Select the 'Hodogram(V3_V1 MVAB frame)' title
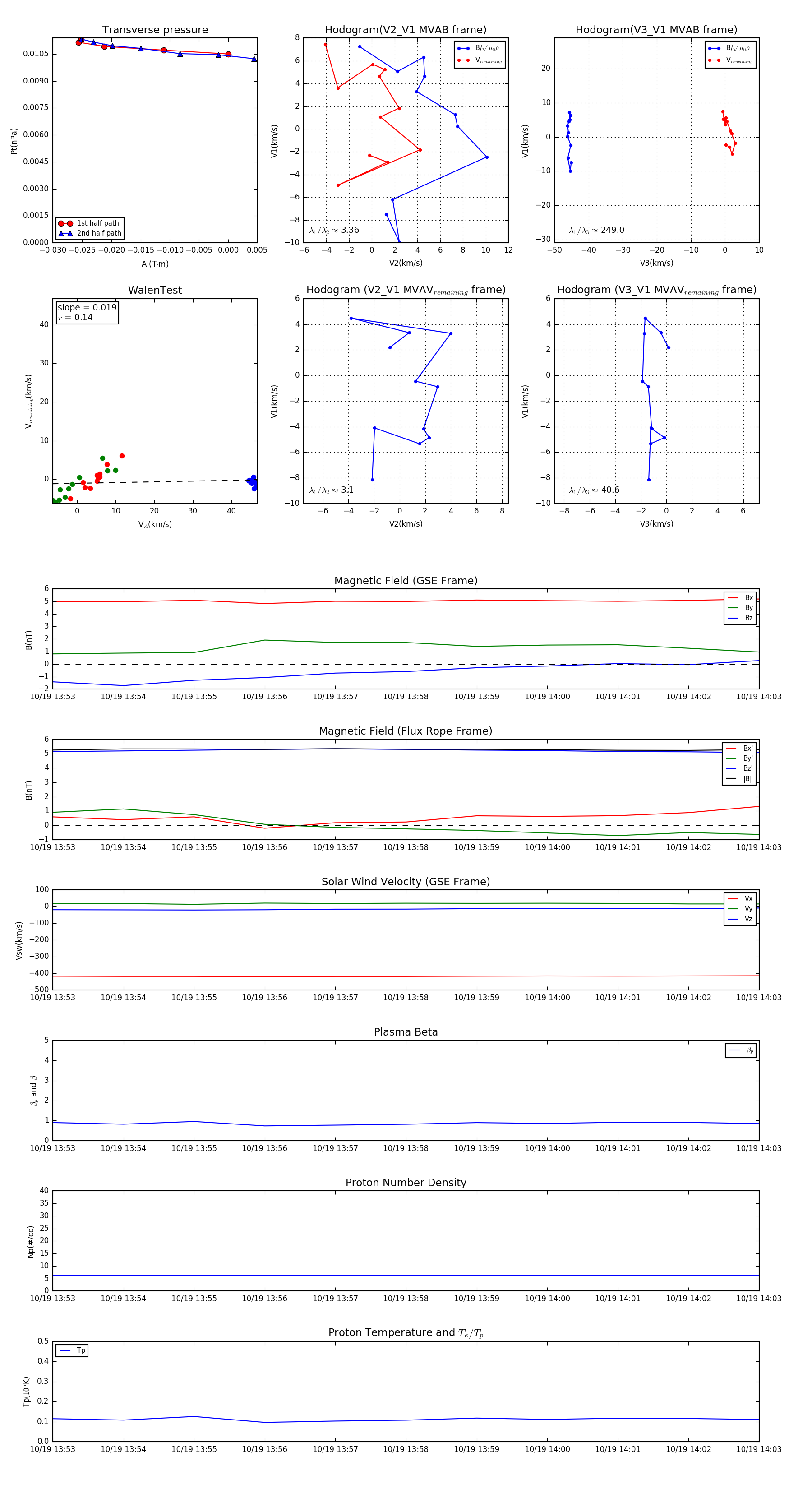The width and height of the screenshot is (812, 1489). 656,30
